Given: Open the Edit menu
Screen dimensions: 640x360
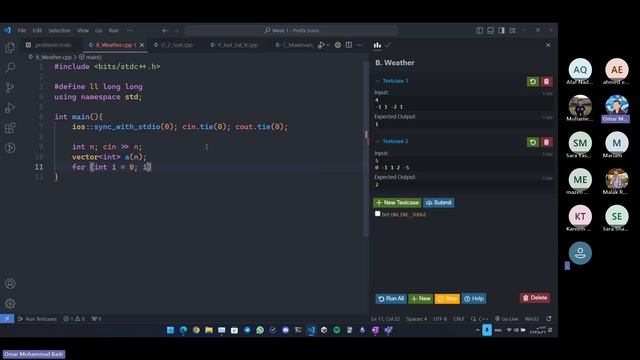Looking at the screenshot, I should [37, 31].
